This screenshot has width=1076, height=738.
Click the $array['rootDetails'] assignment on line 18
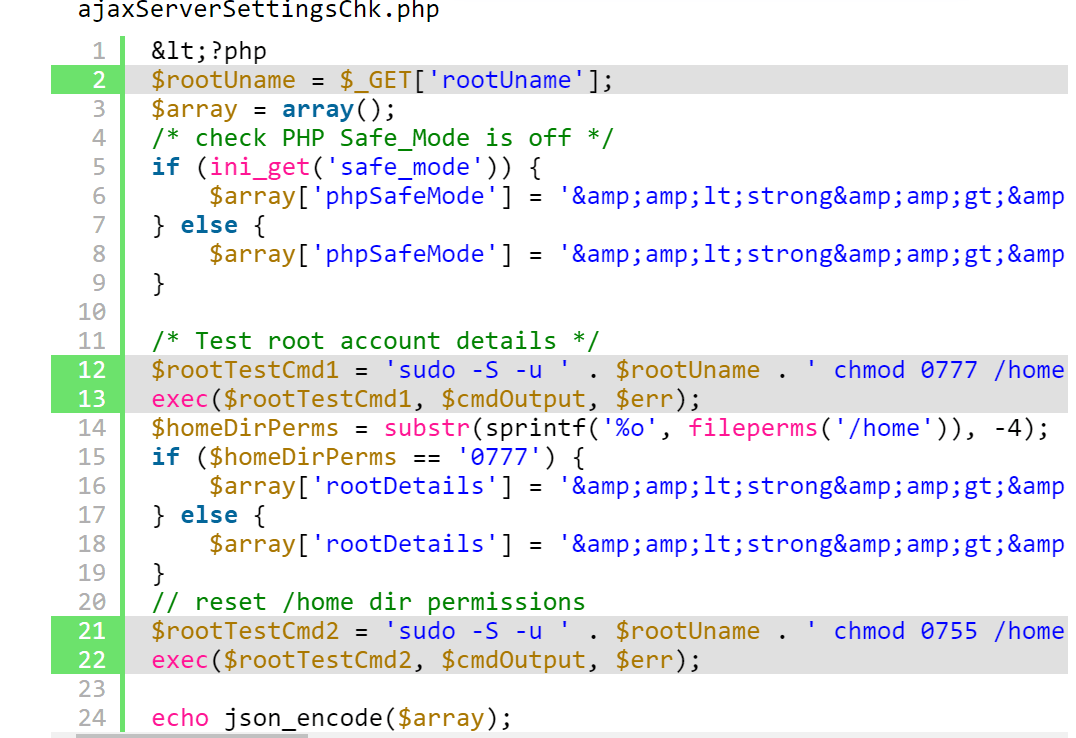point(637,544)
